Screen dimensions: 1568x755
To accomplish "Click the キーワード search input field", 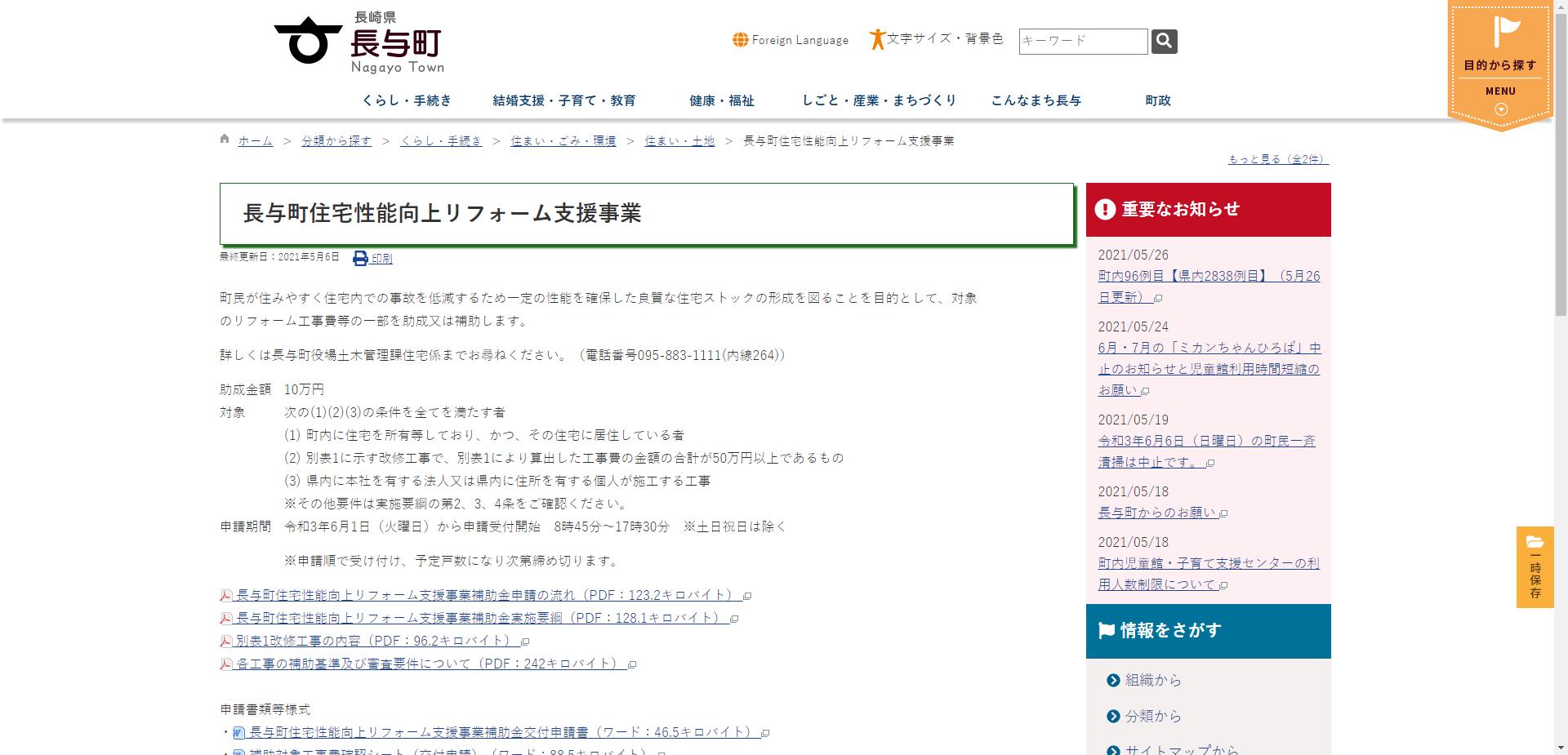I will [1081, 41].
